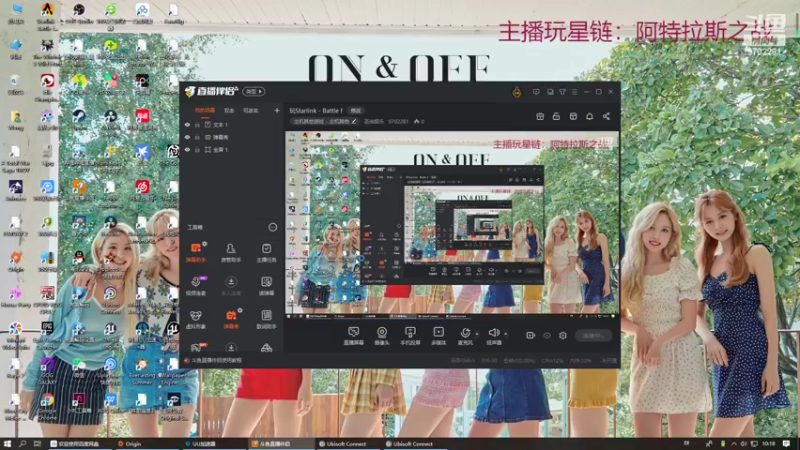Viewport: 800px width, 450px height.
Task: Open the action center notification icon
Action: coord(787,443)
